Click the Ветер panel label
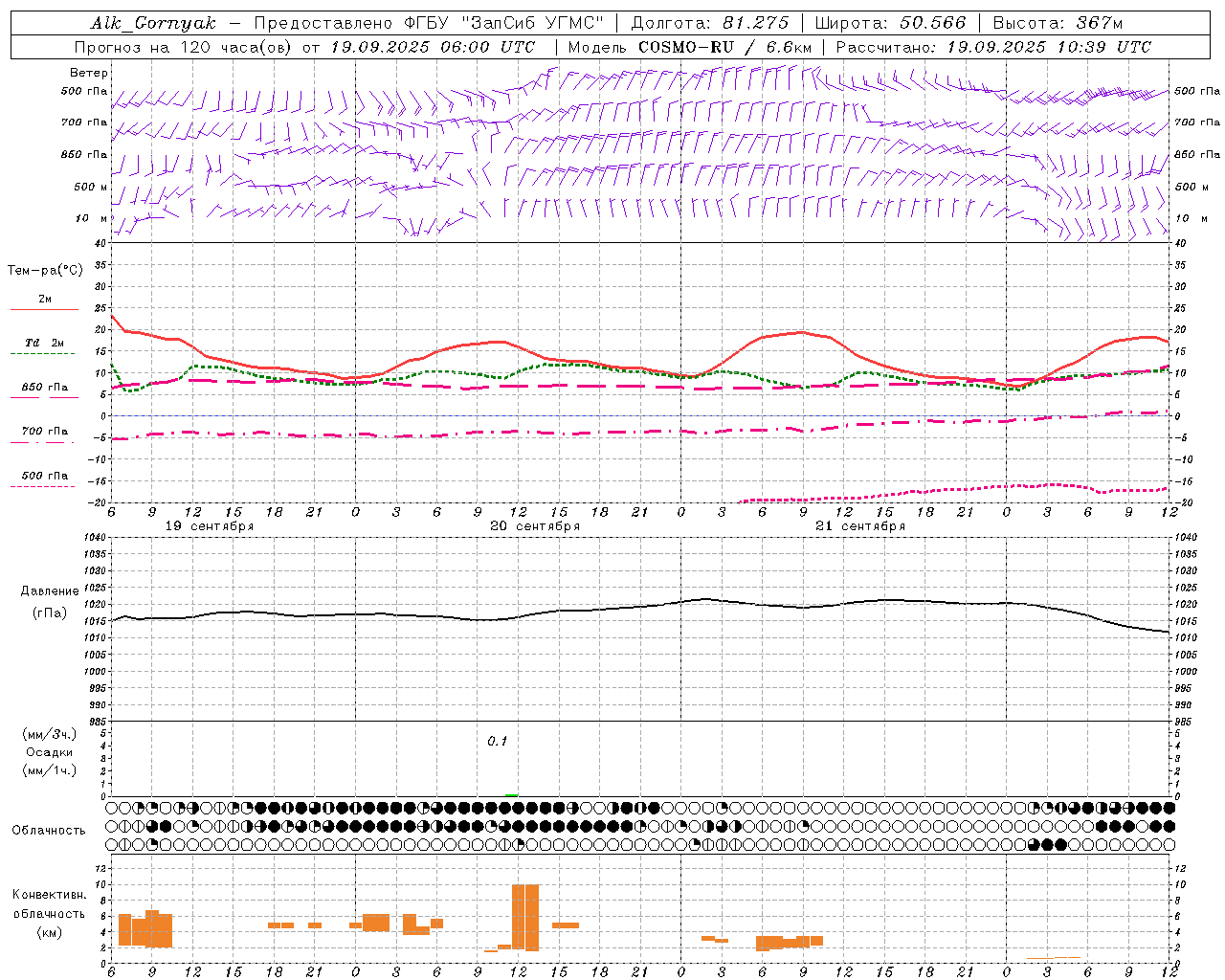The image size is (1225, 980). 89,73
